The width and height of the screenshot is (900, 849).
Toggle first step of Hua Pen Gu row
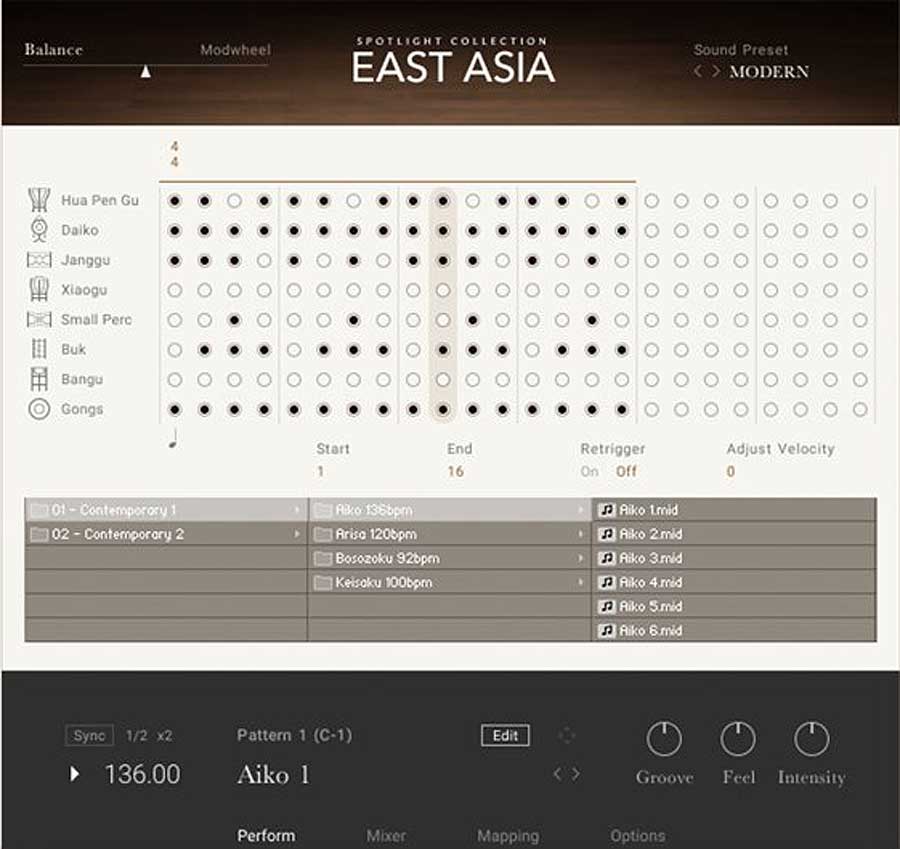coord(174,201)
